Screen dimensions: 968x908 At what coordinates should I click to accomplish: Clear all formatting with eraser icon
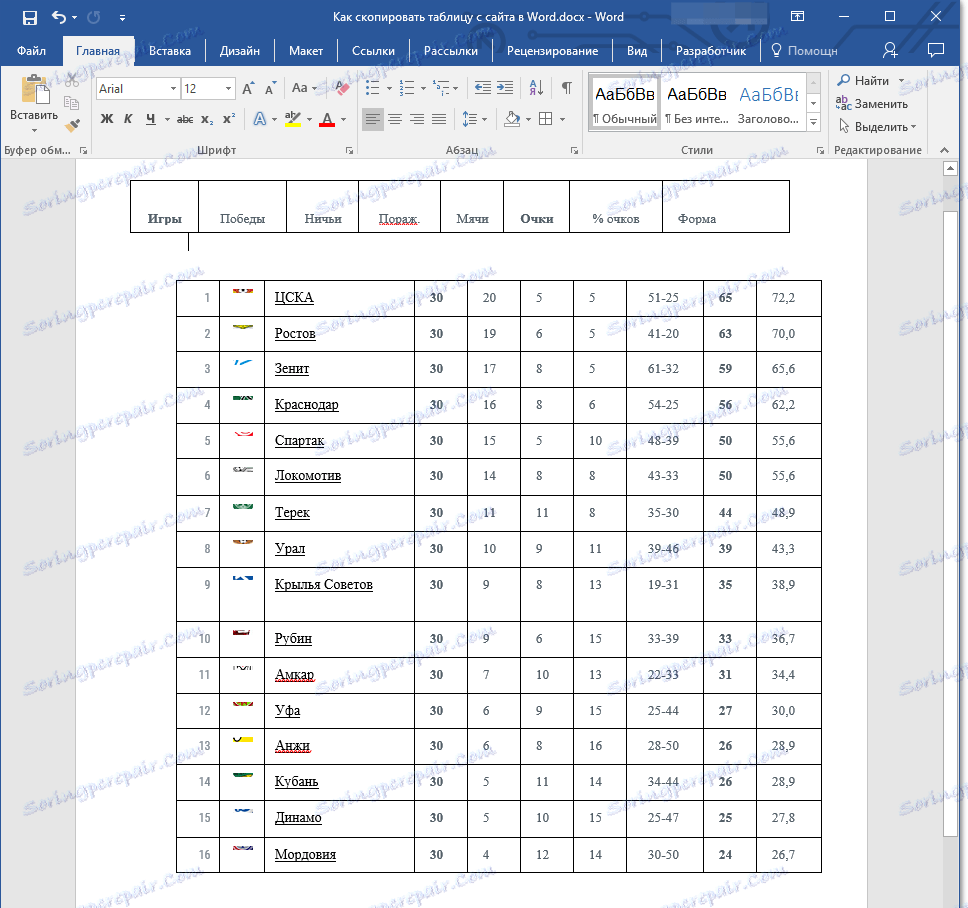click(x=342, y=88)
